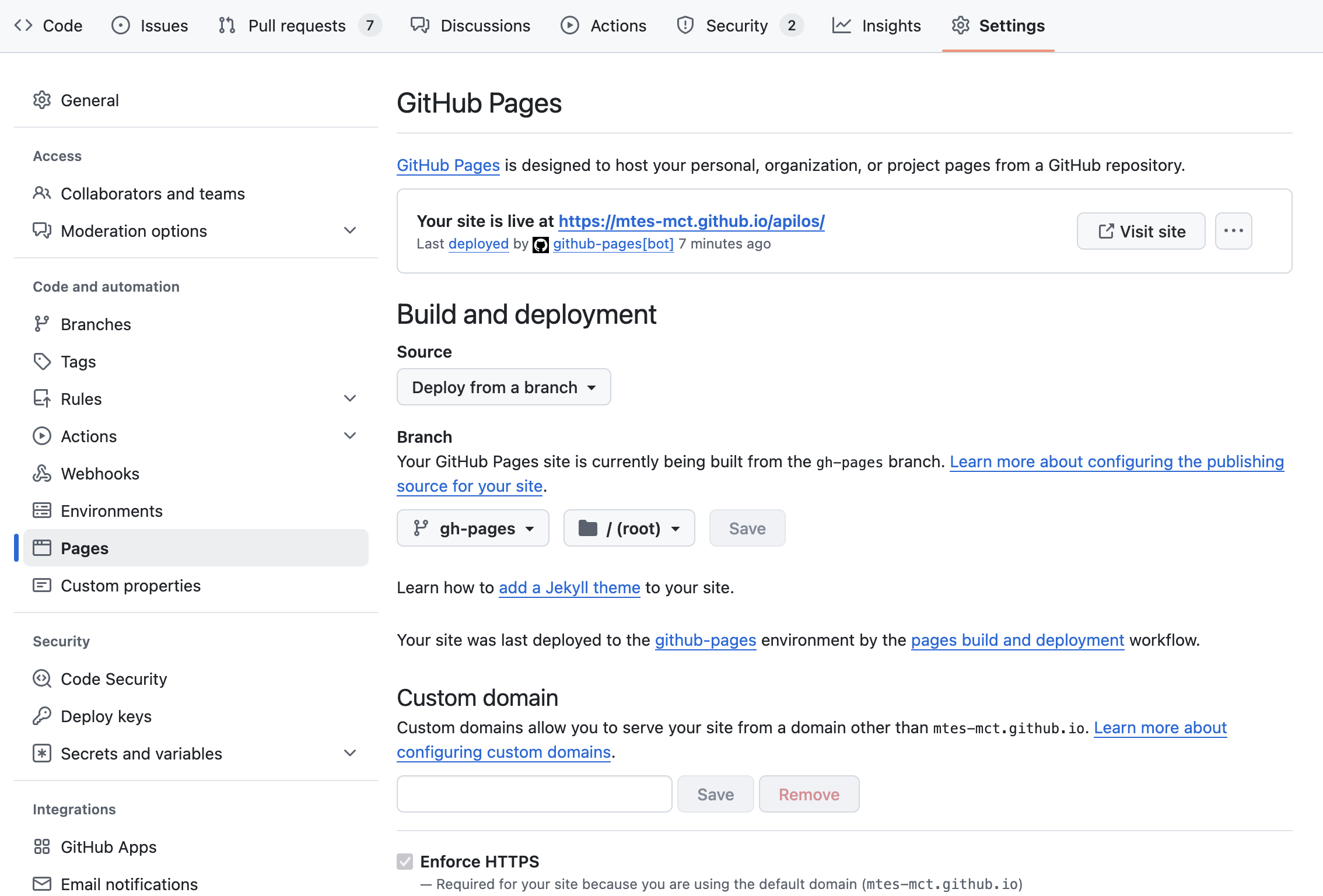Click the 'deployed' link
The height and width of the screenshot is (896, 1323).
tap(478, 244)
